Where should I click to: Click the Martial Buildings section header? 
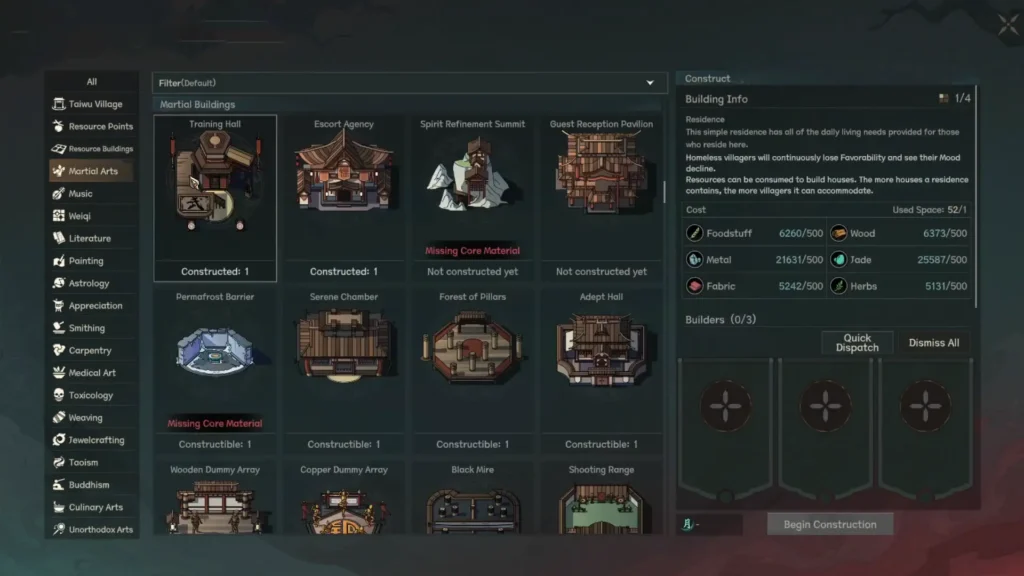coord(197,104)
